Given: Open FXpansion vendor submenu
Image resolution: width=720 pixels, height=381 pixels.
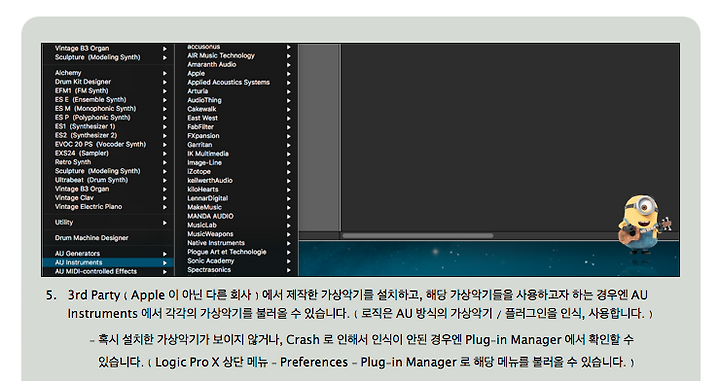Looking at the screenshot, I should (x=237, y=136).
